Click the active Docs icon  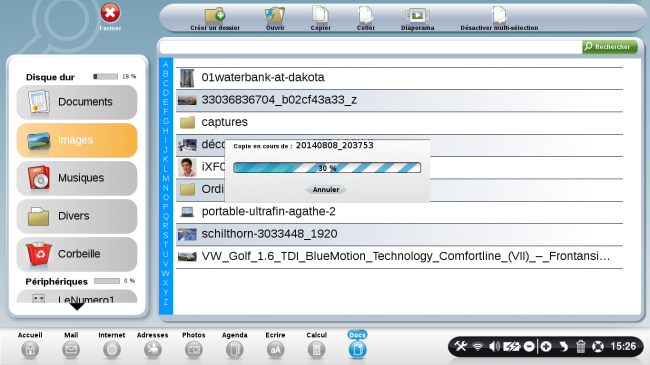[x=357, y=350]
